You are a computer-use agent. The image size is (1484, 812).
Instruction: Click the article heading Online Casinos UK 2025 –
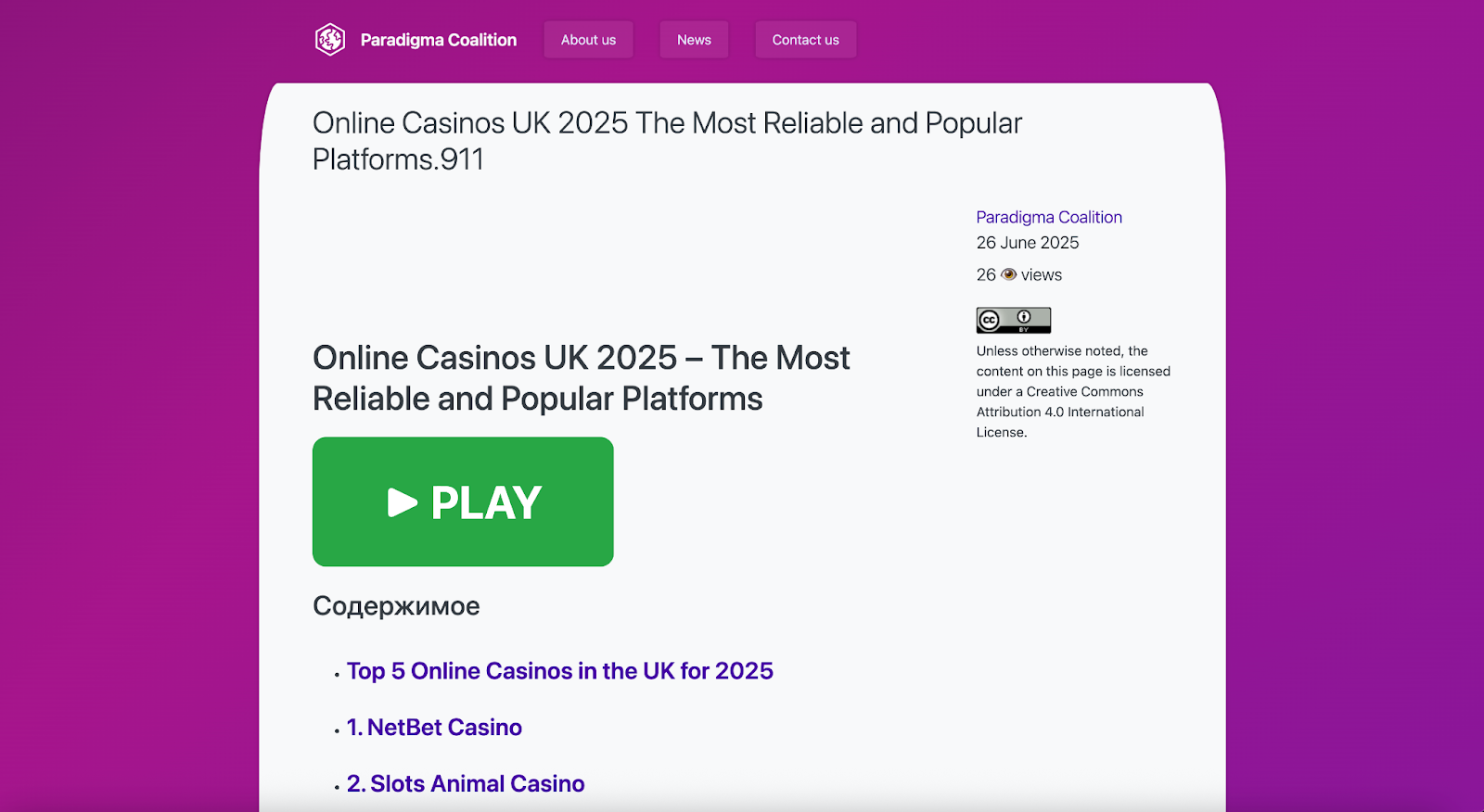click(581, 378)
